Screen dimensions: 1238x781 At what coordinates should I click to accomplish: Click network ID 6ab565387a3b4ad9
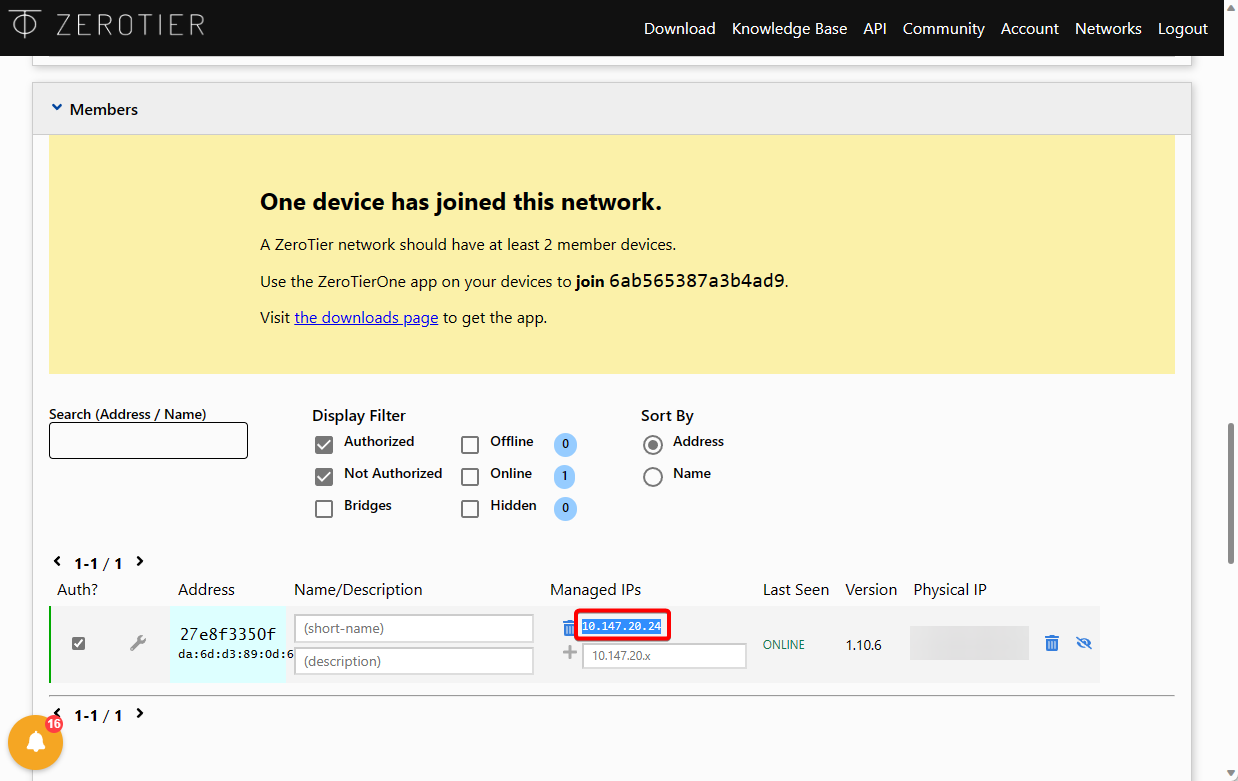(697, 281)
